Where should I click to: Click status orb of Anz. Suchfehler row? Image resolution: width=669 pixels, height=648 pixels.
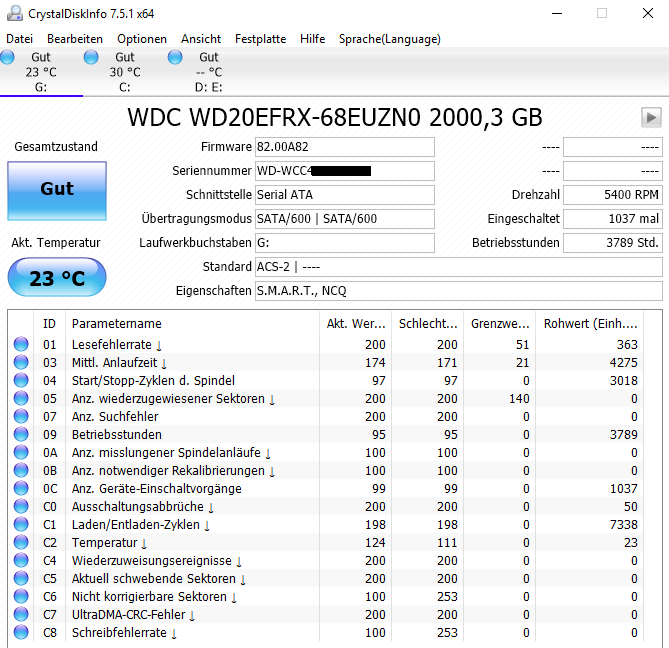[21, 416]
